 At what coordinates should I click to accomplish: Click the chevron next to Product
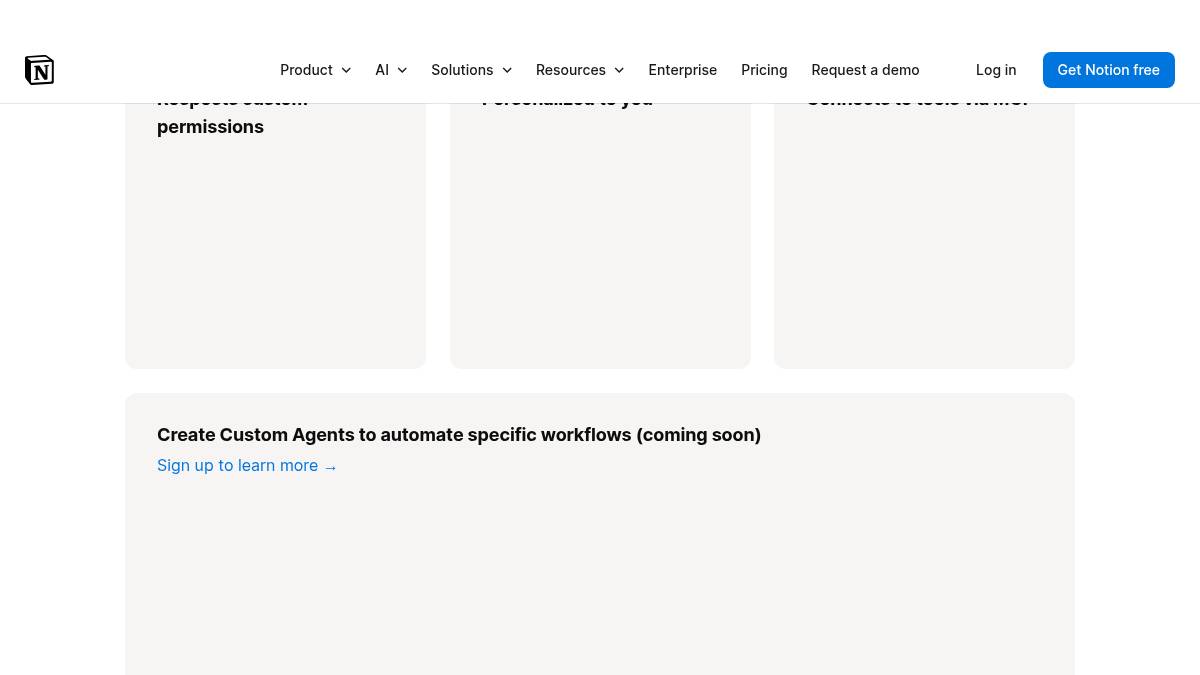pos(346,71)
